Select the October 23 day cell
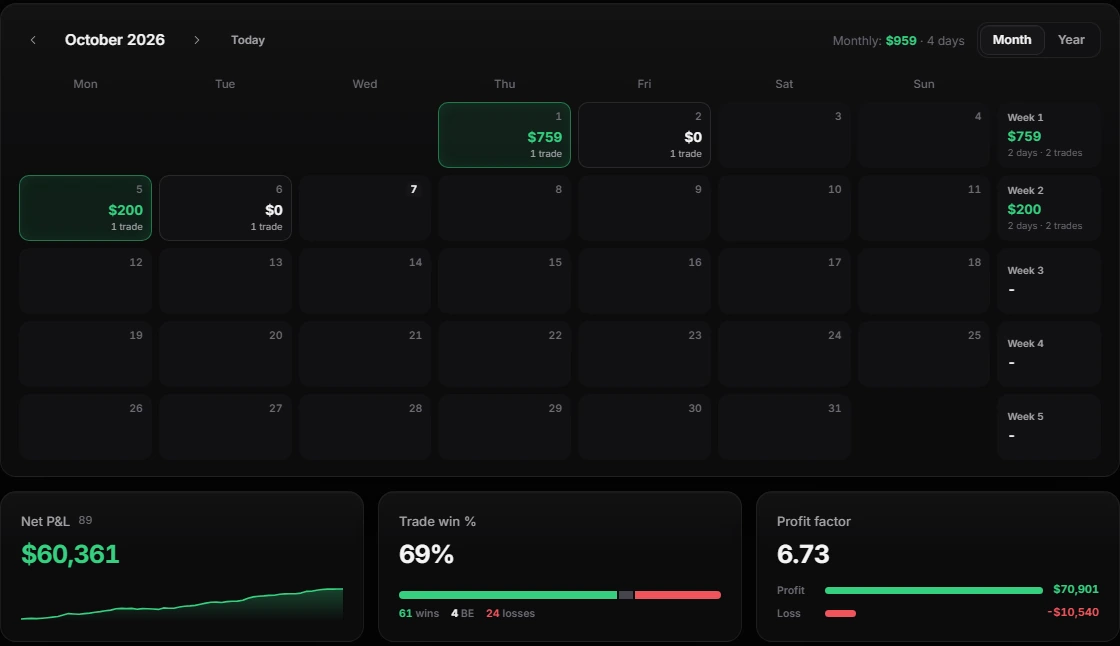The image size is (1120, 646). point(644,354)
